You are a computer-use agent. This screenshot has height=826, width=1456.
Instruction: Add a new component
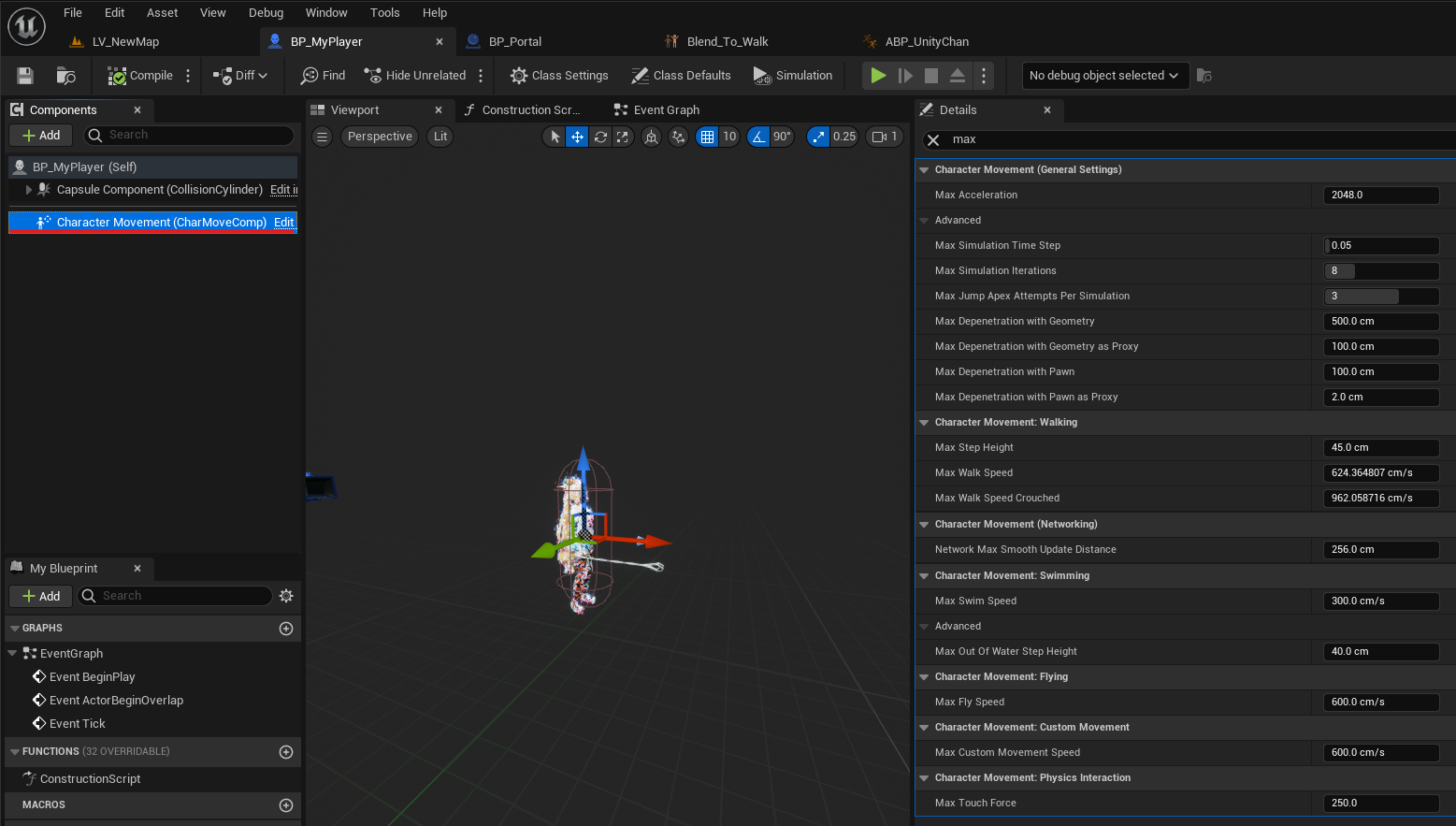point(41,136)
